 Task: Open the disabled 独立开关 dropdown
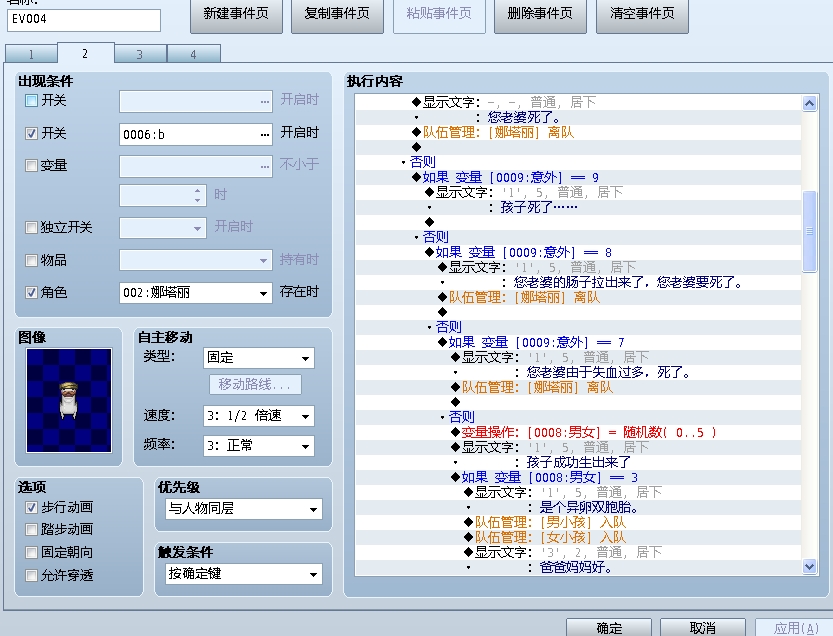point(163,228)
